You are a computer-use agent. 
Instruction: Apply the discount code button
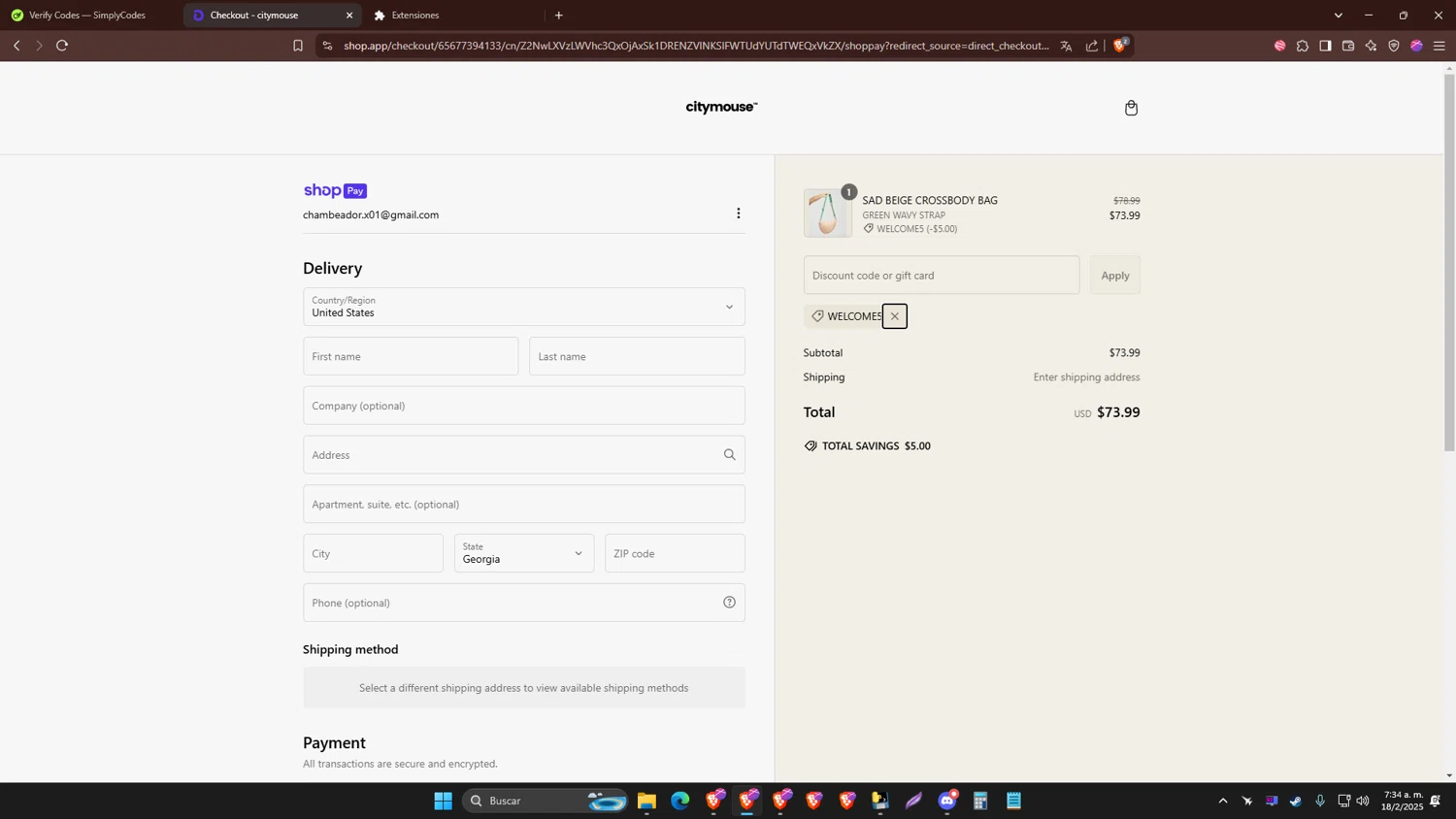(x=1115, y=276)
